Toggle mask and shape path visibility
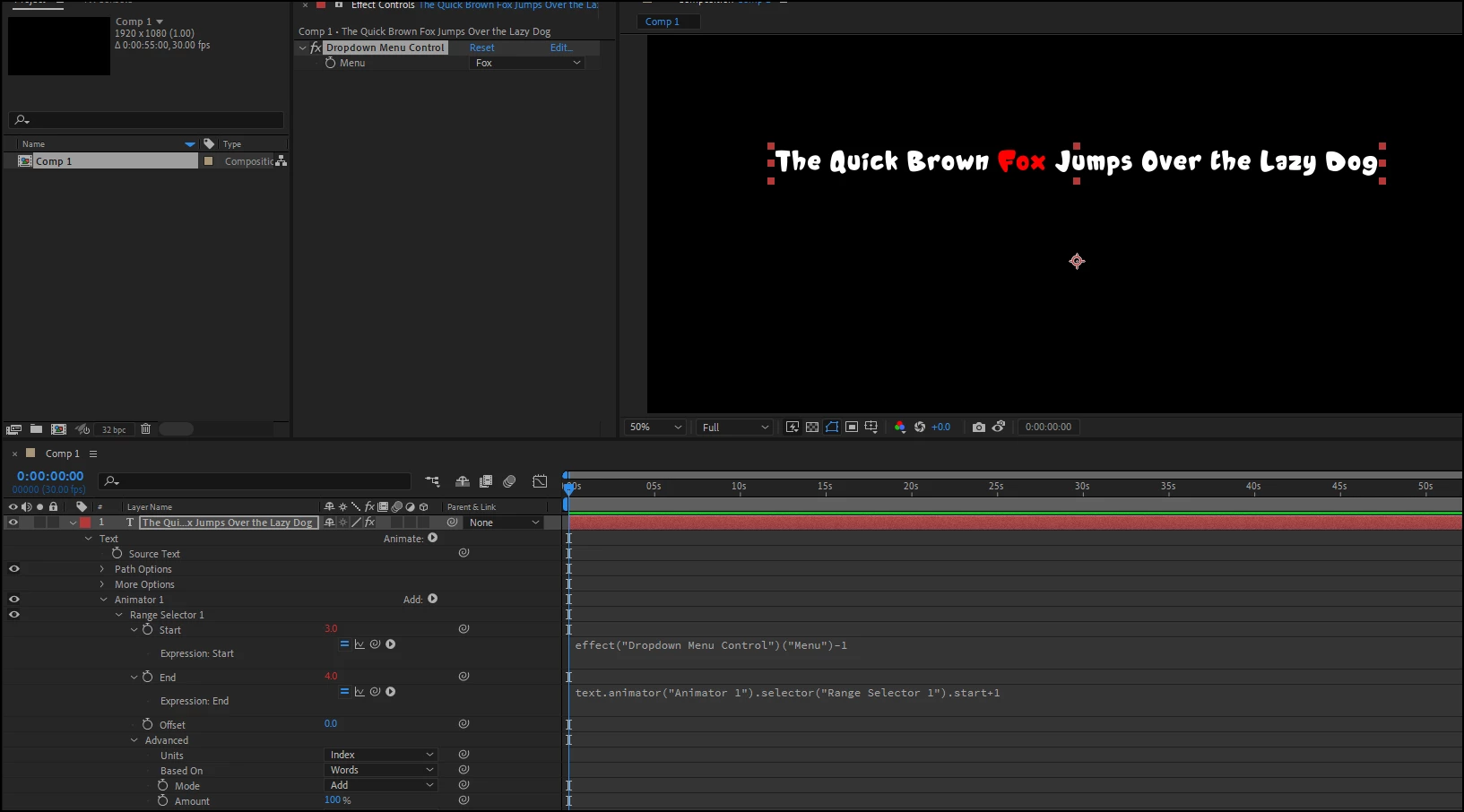Screen dimensions: 1464x812 pyautogui.click(x=832, y=428)
